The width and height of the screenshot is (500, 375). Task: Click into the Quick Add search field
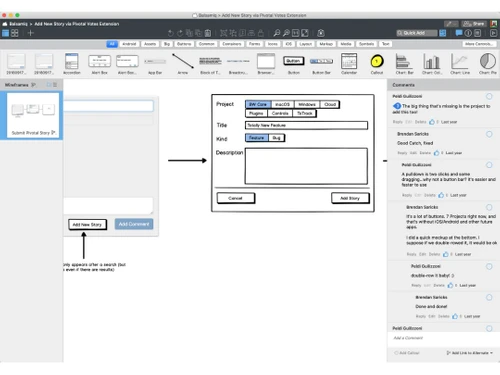point(417,33)
